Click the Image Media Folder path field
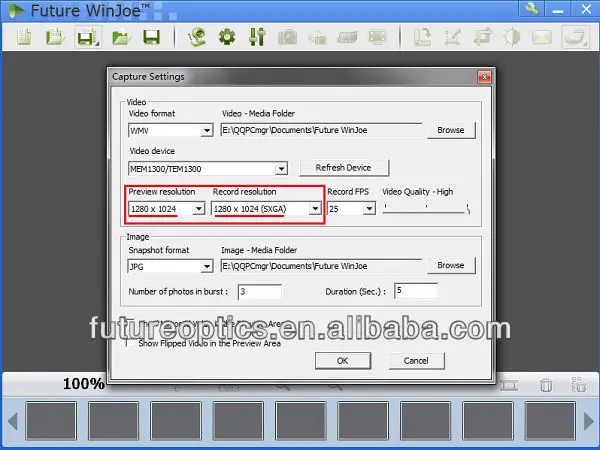 click(322, 266)
